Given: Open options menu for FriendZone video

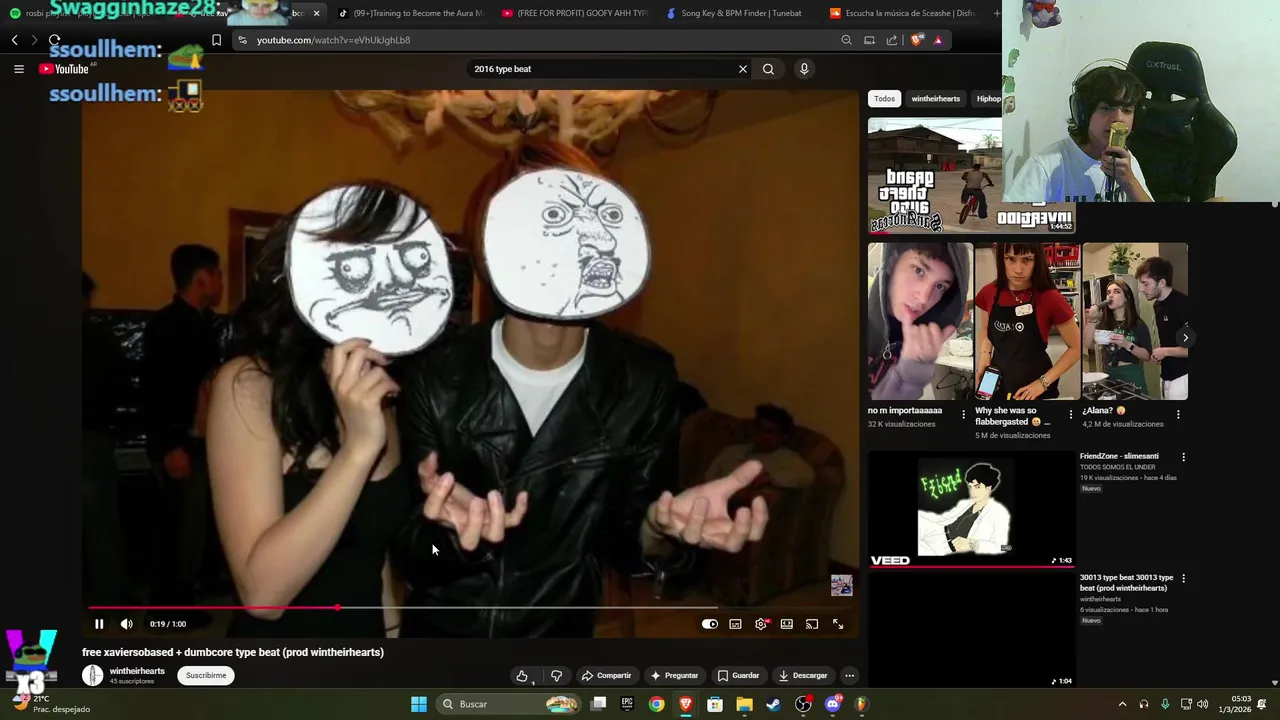Looking at the screenshot, I should coord(1183,457).
